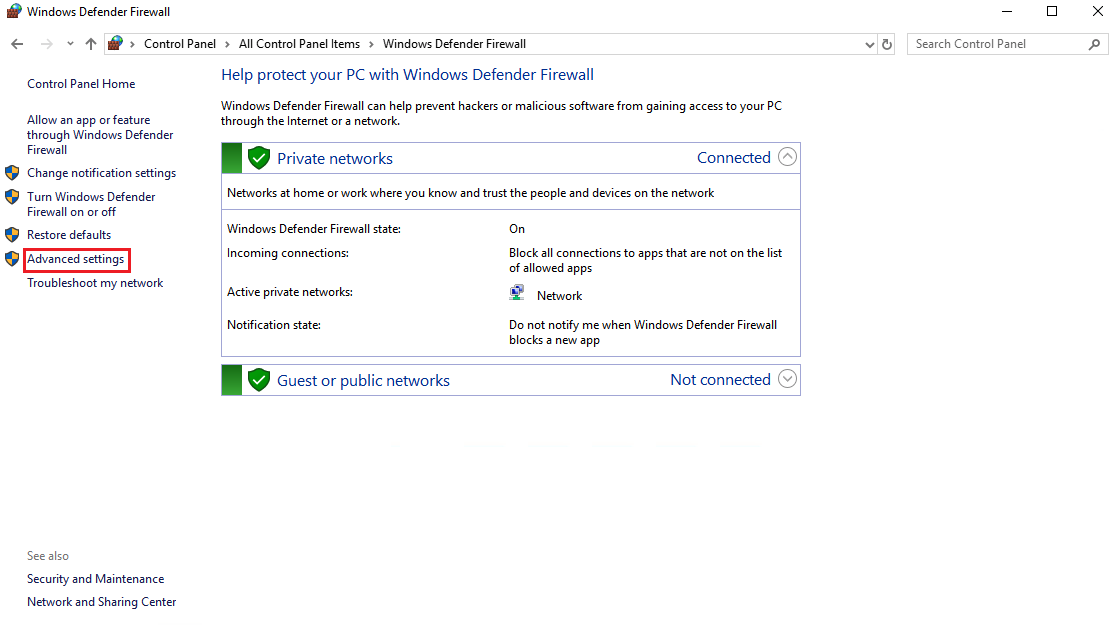Image resolution: width=1120 pixels, height=627 pixels.
Task: Select All Control Panel Items breadcrumb
Action: [299, 44]
